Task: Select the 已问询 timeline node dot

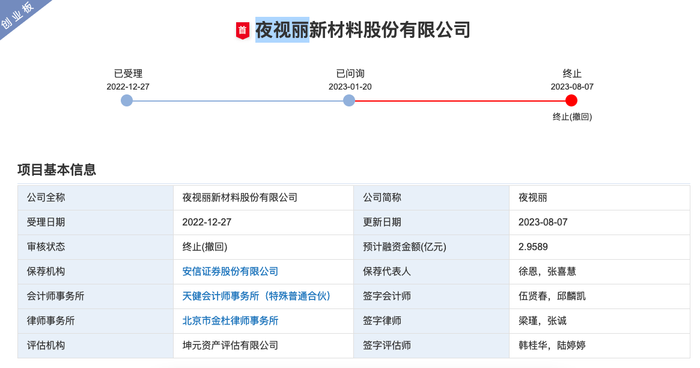Action: tap(349, 100)
